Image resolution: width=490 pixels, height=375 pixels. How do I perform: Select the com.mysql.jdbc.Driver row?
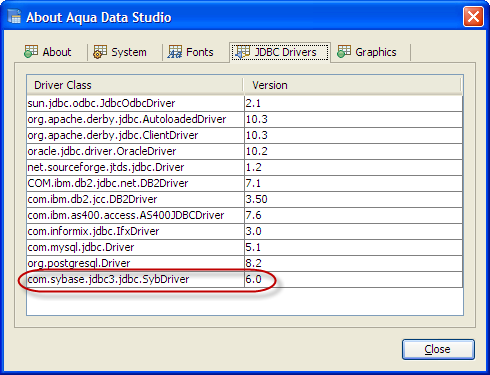245,247
